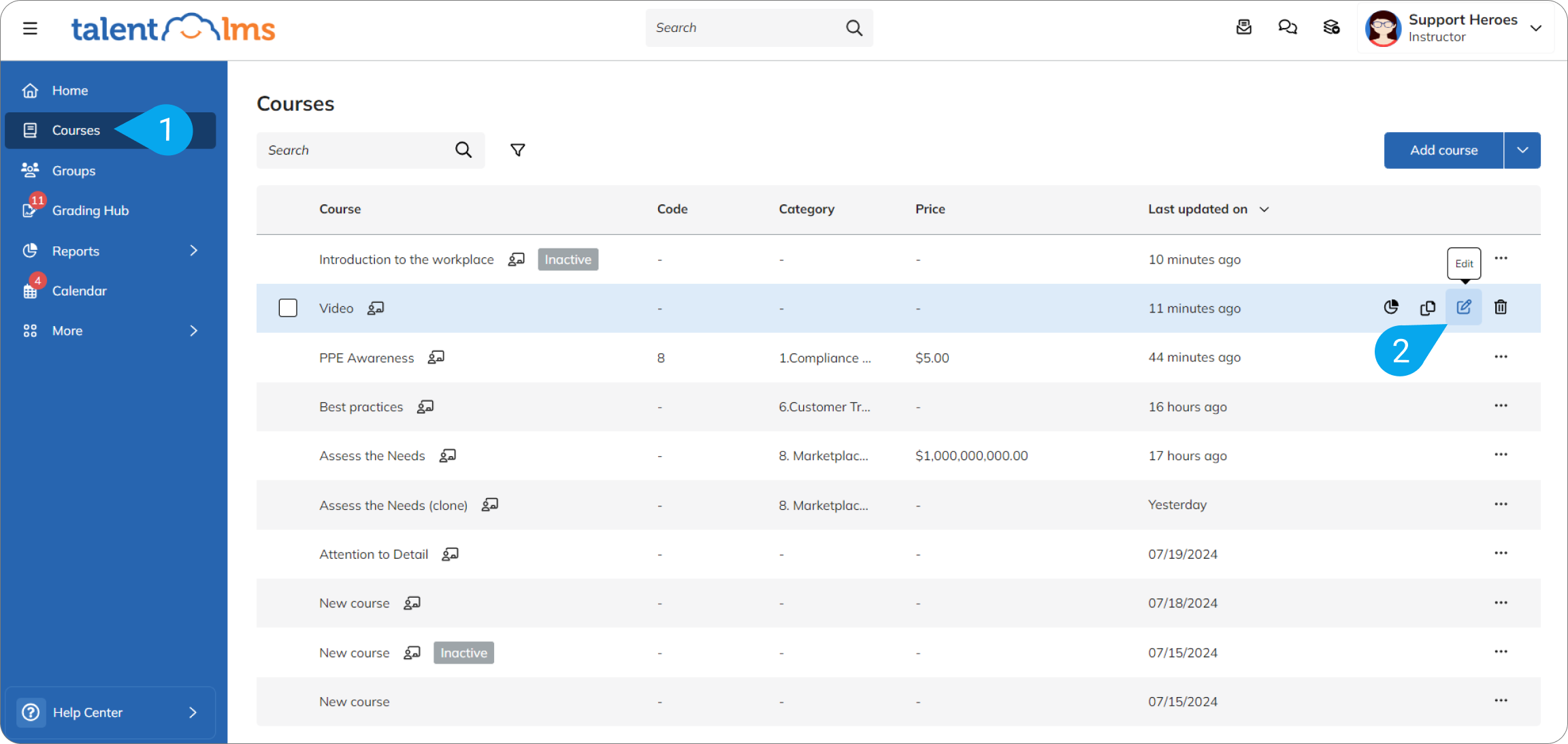The height and width of the screenshot is (744, 1568).
Task: Open the courses filter funnel icon
Action: click(x=517, y=150)
